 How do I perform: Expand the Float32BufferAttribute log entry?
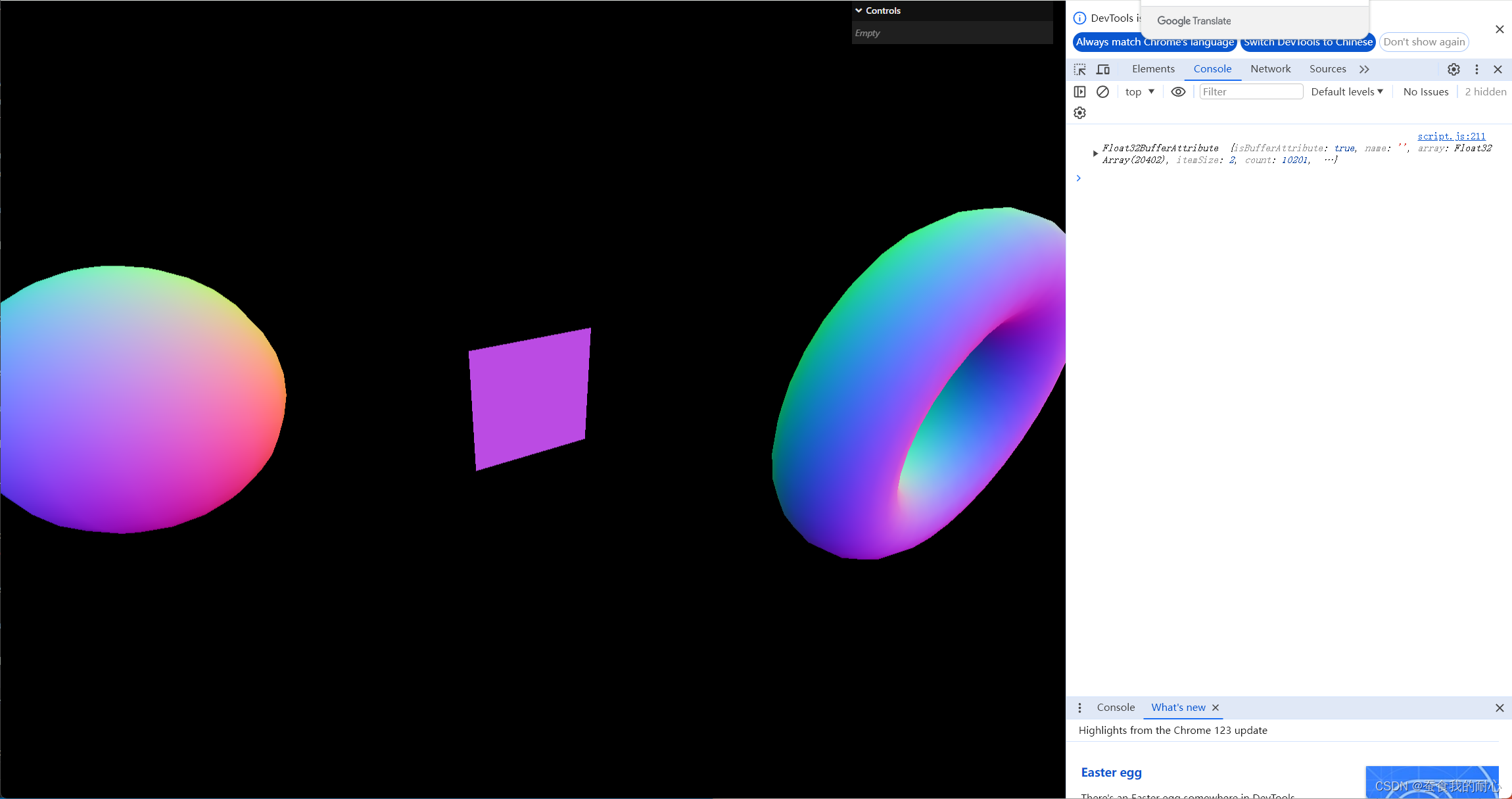[1095, 154]
